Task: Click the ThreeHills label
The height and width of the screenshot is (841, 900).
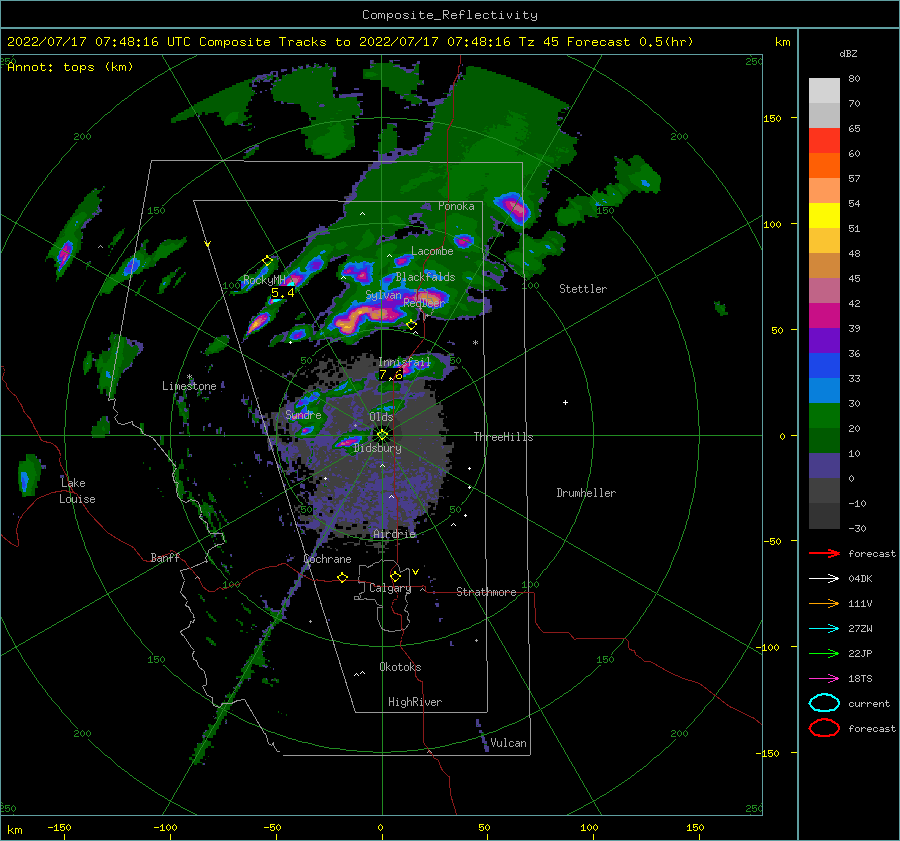Action: pos(503,437)
